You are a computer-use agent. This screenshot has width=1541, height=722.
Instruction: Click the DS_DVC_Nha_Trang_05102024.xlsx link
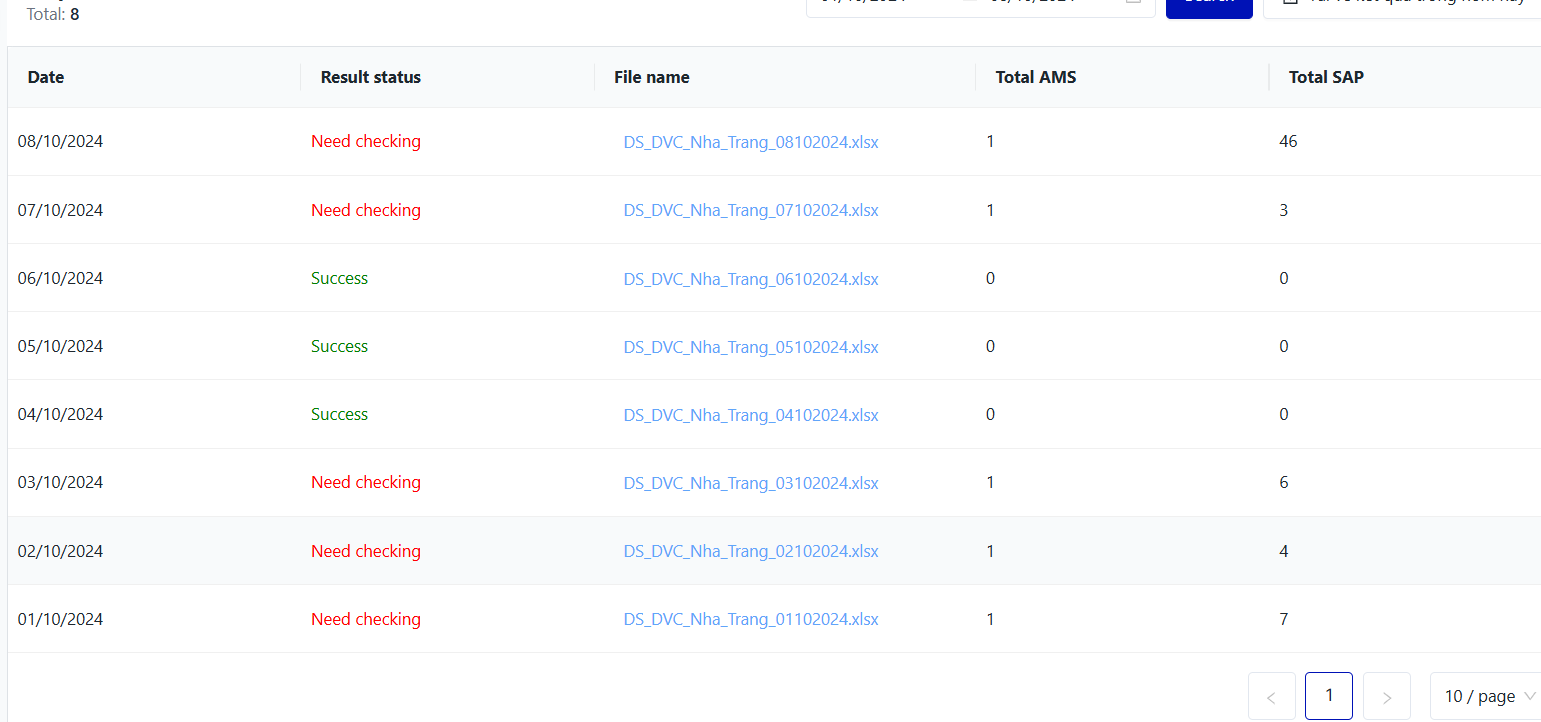click(x=751, y=347)
